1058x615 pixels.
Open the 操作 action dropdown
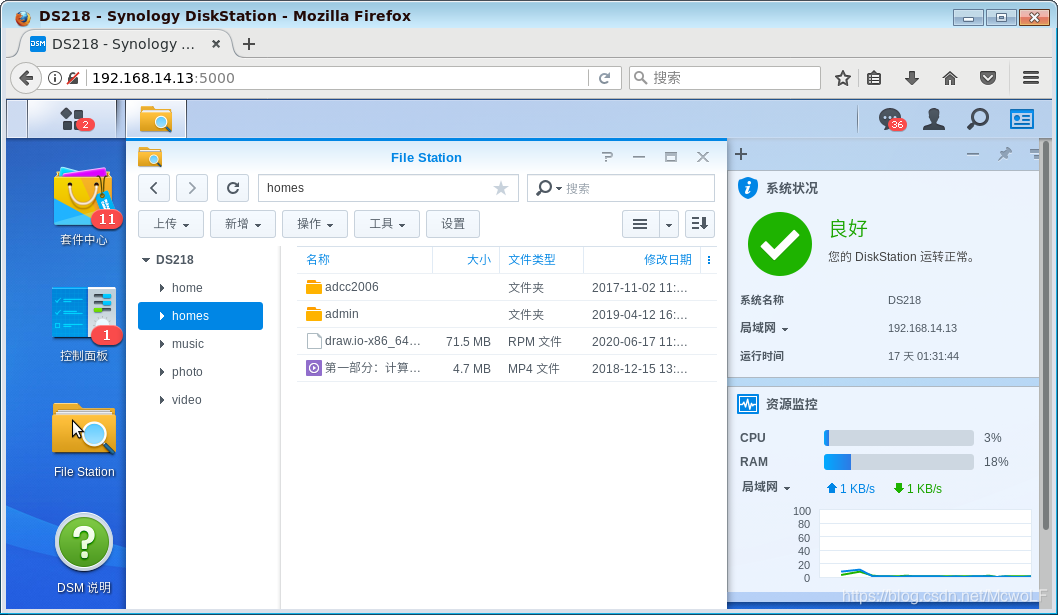(315, 223)
